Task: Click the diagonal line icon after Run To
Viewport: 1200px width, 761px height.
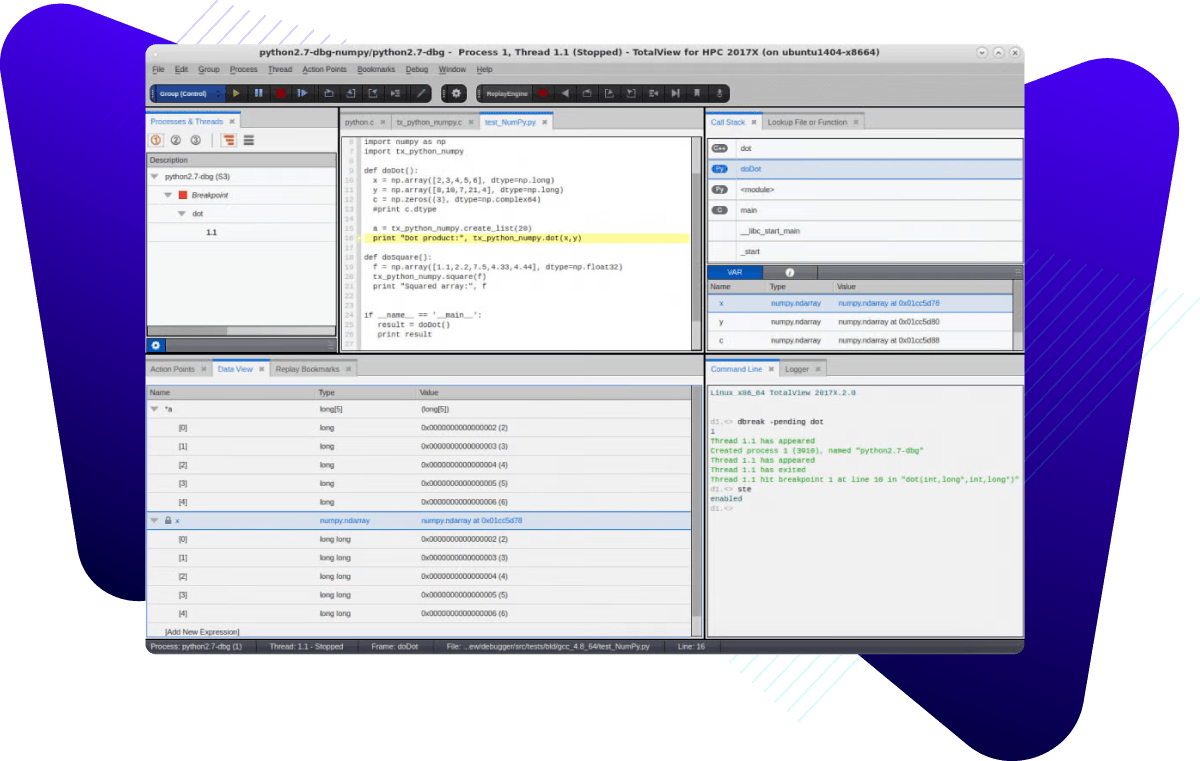Action: point(421,93)
